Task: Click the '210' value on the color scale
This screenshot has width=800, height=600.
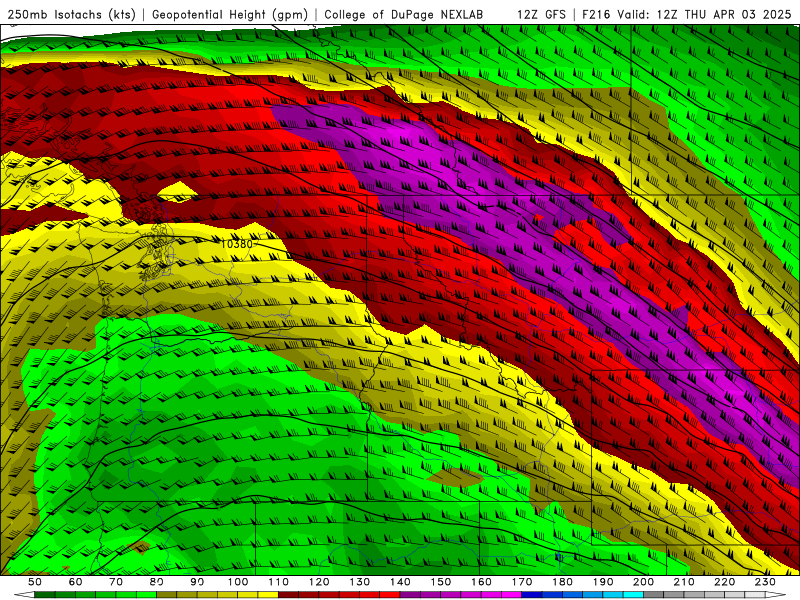Action: tap(684, 582)
